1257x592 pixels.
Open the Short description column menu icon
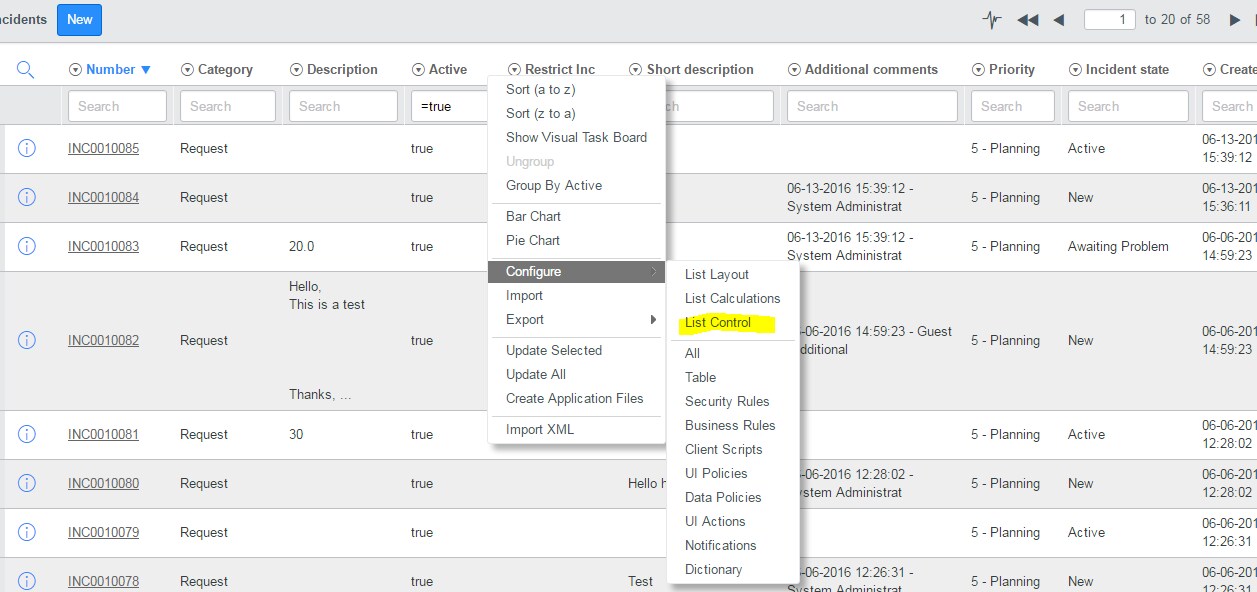pyautogui.click(x=636, y=70)
